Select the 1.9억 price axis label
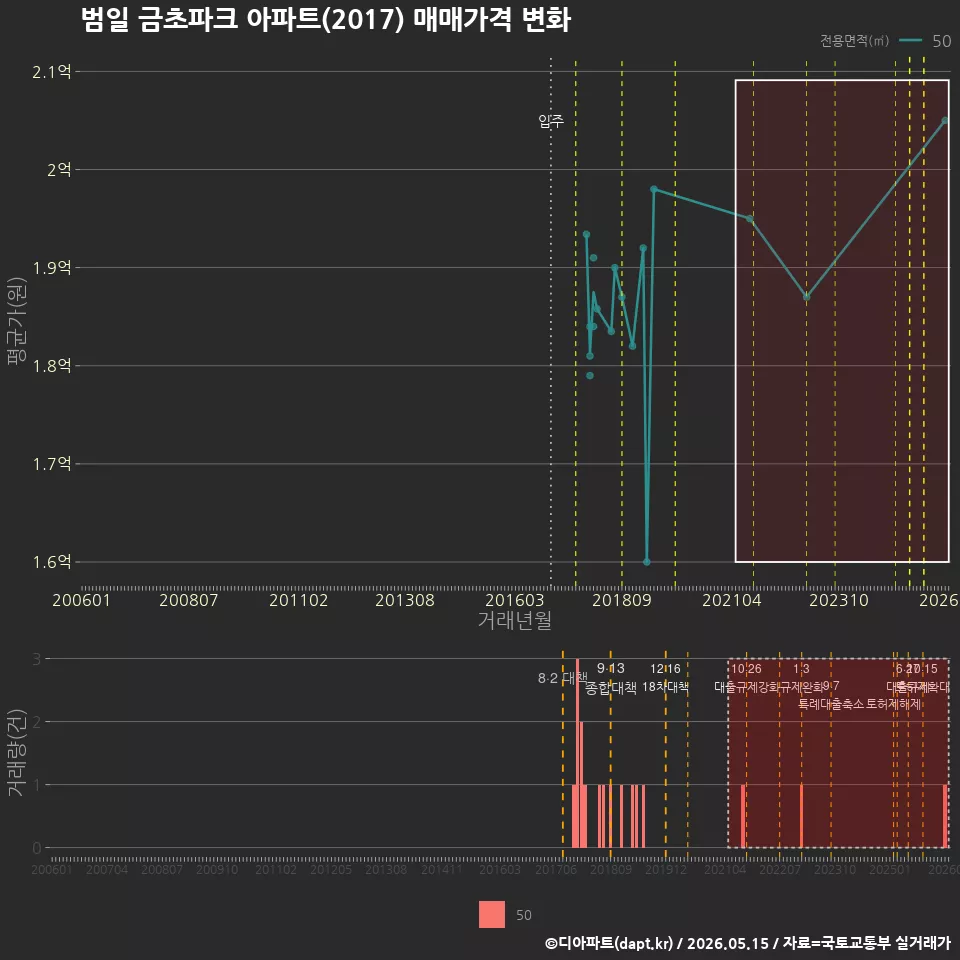Viewport: 960px width, 960px height. (52, 268)
